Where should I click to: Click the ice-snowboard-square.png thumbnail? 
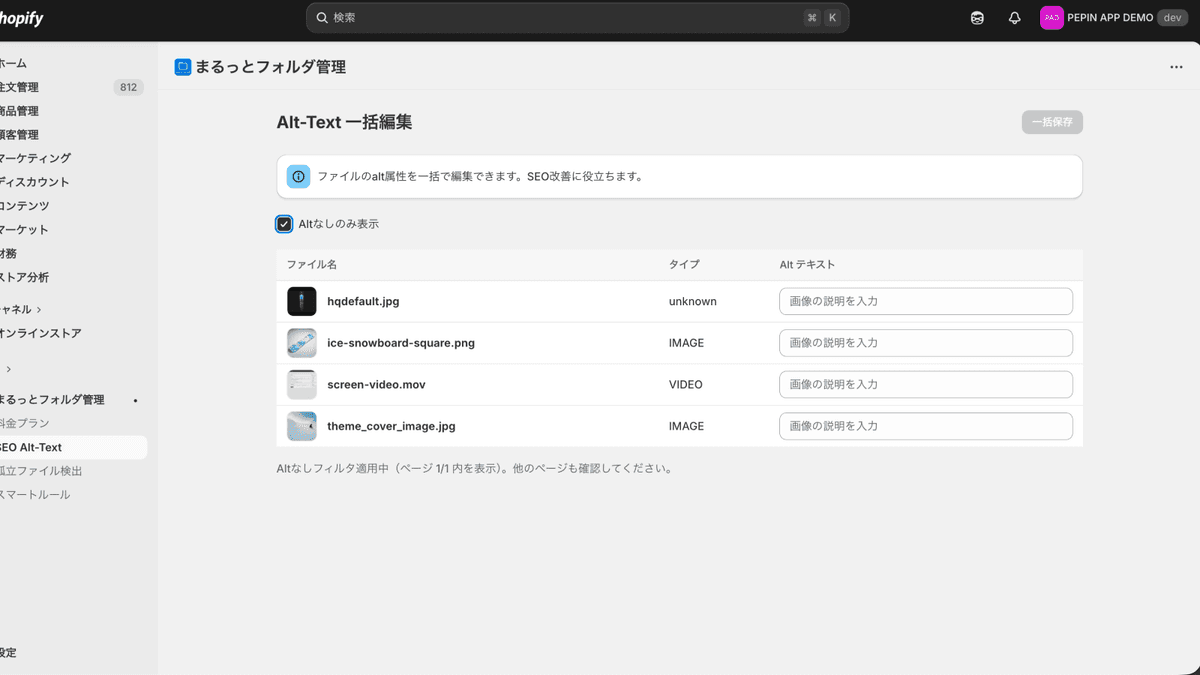click(x=301, y=342)
